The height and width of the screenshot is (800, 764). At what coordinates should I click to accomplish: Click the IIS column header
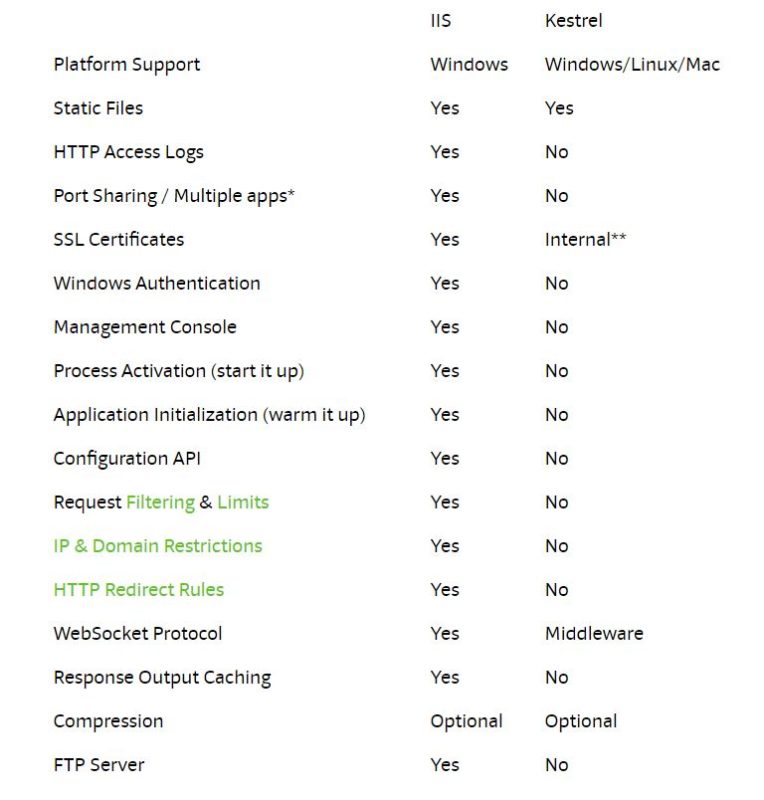tap(440, 20)
